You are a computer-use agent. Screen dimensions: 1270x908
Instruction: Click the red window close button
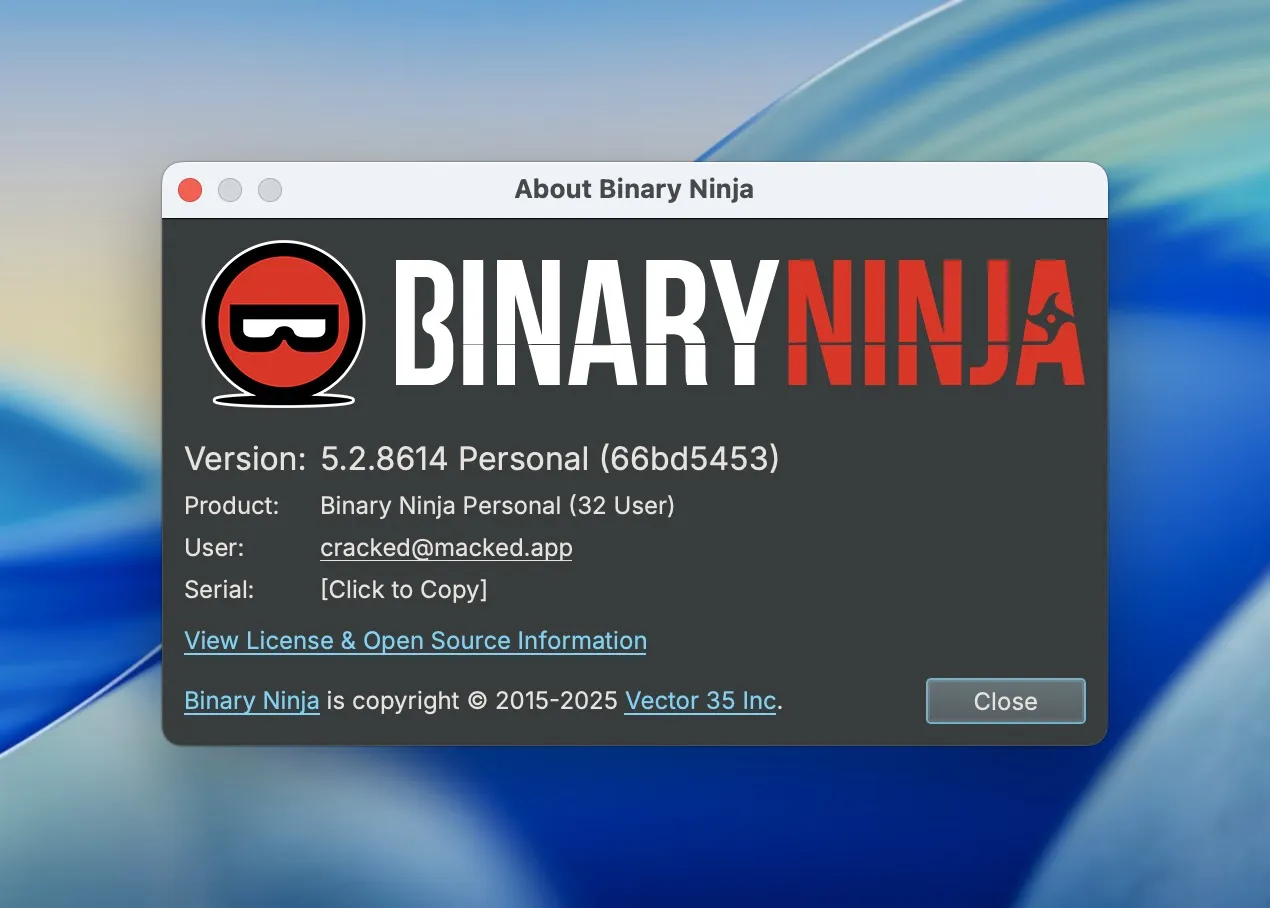point(190,190)
